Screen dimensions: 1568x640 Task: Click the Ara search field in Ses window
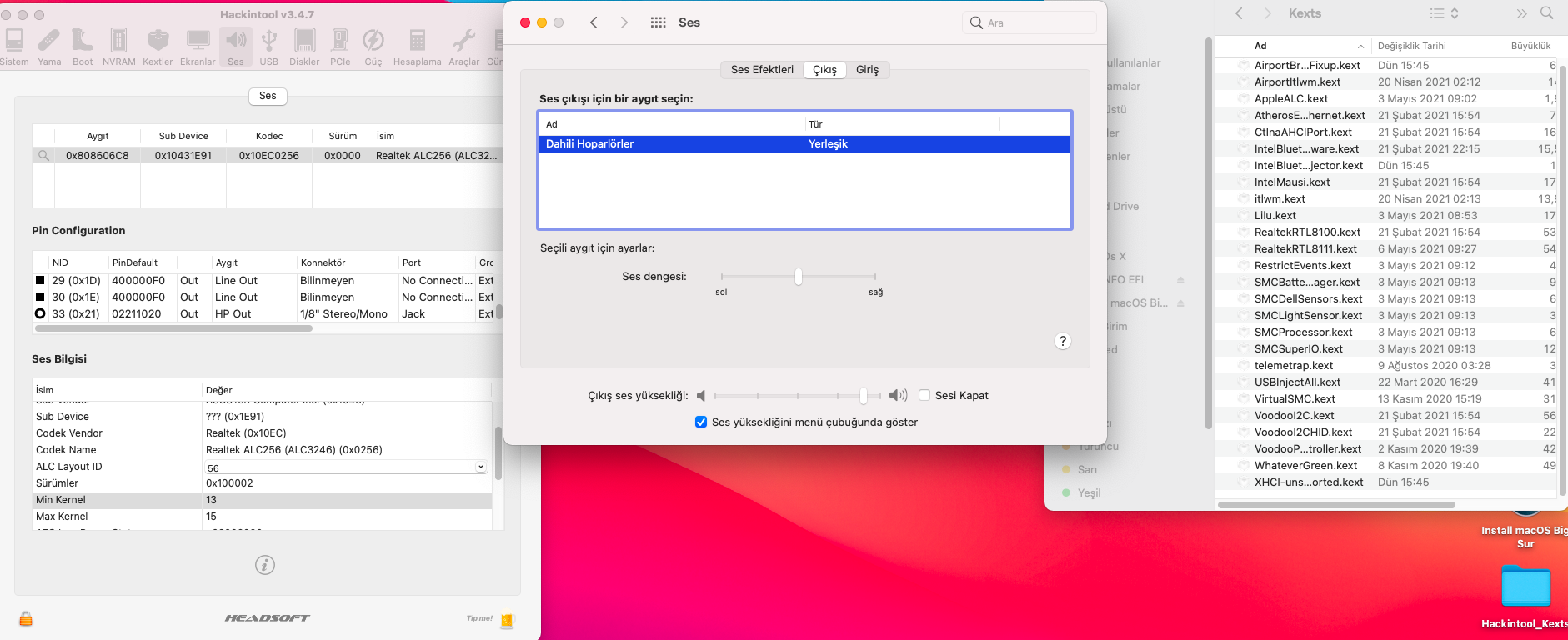[1029, 22]
